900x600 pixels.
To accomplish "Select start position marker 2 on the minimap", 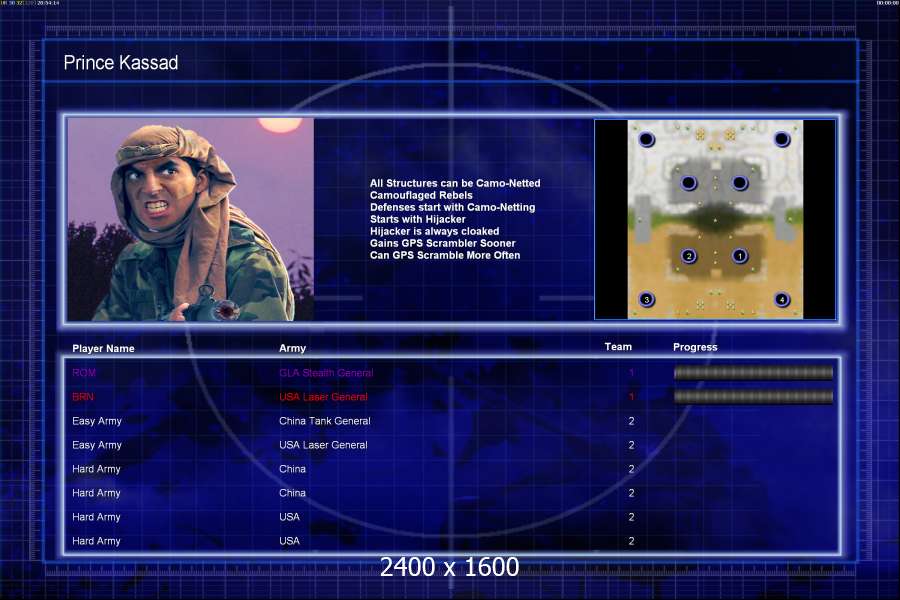I will [x=688, y=256].
